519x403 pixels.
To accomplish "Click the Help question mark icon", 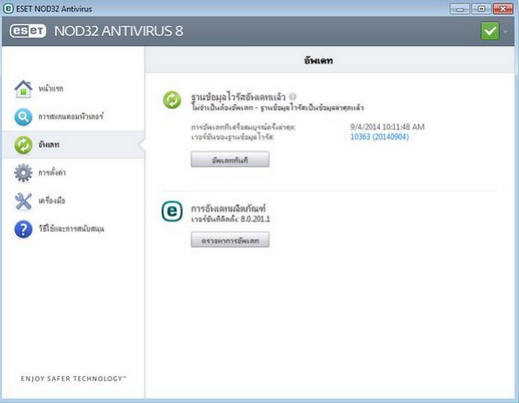I will click(23, 229).
